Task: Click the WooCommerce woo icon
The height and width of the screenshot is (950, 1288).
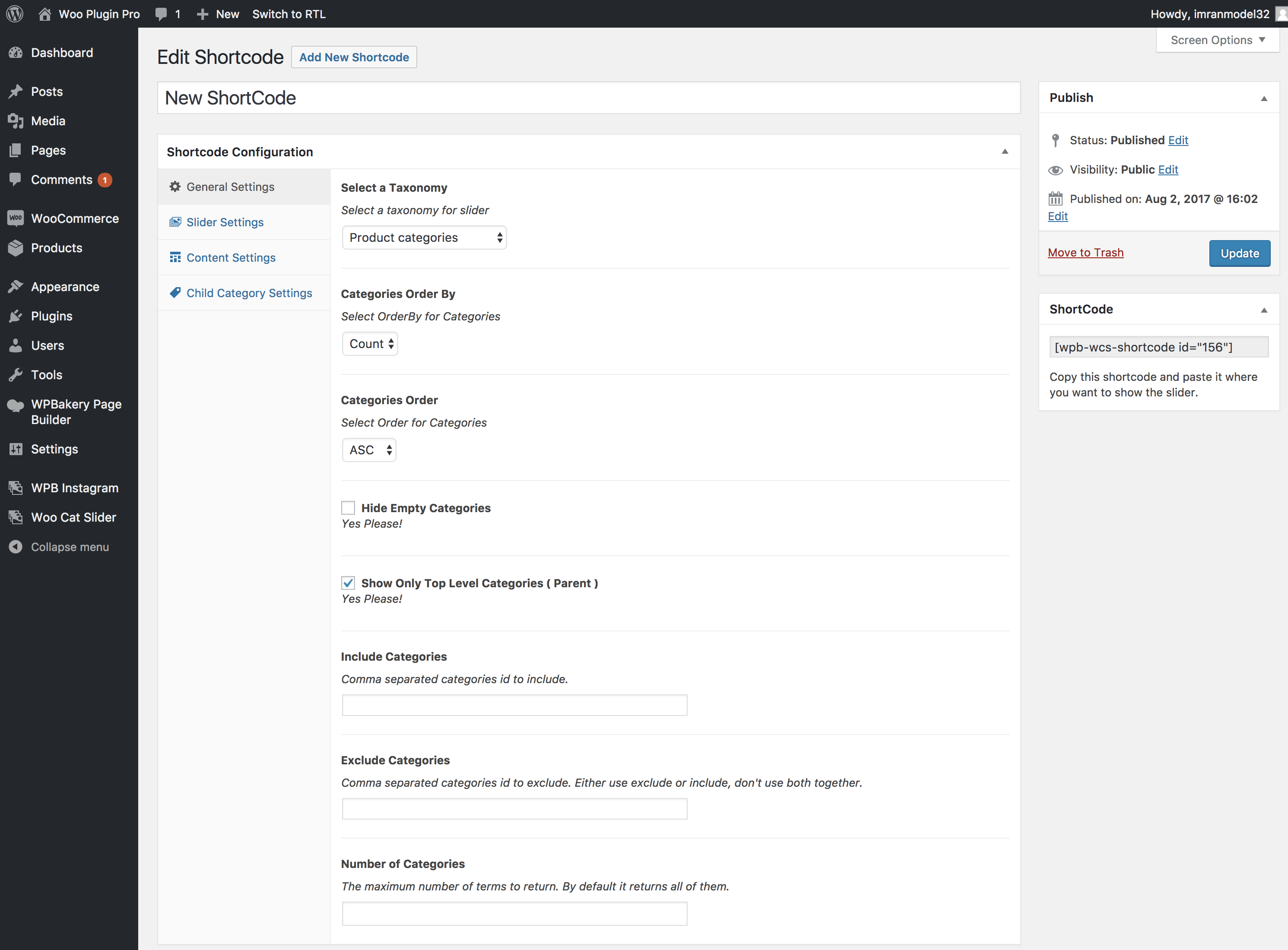Action: 16,218
